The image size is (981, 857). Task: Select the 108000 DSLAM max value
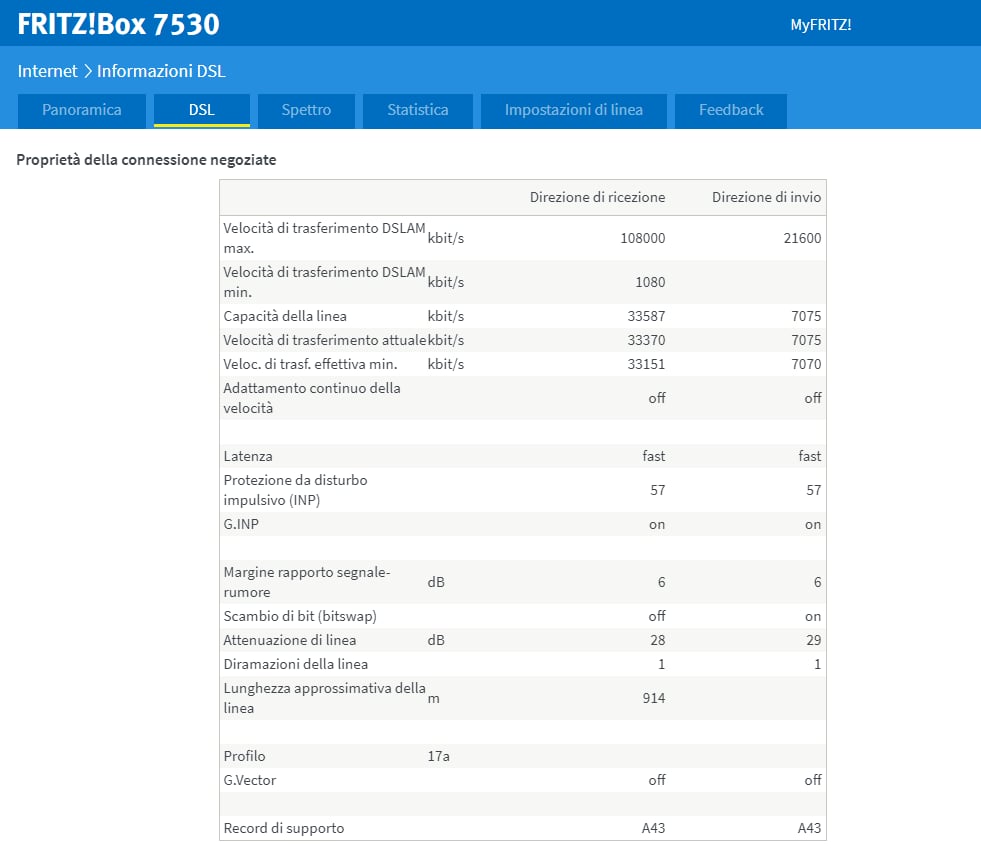click(x=642, y=238)
